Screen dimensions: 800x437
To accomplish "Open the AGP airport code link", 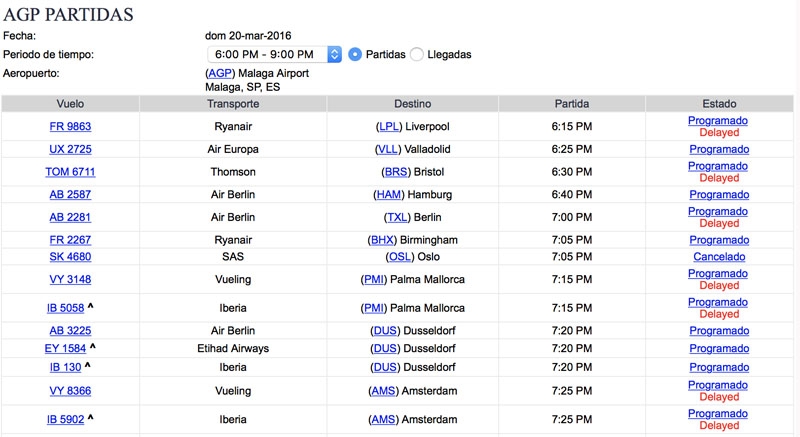I will point(220,73).
